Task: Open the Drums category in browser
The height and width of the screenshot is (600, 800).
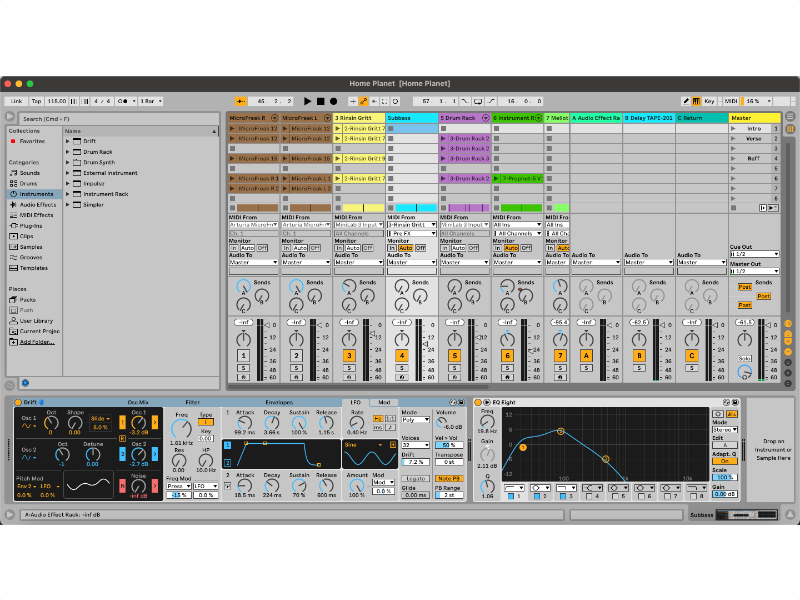Action: [29, 184]
